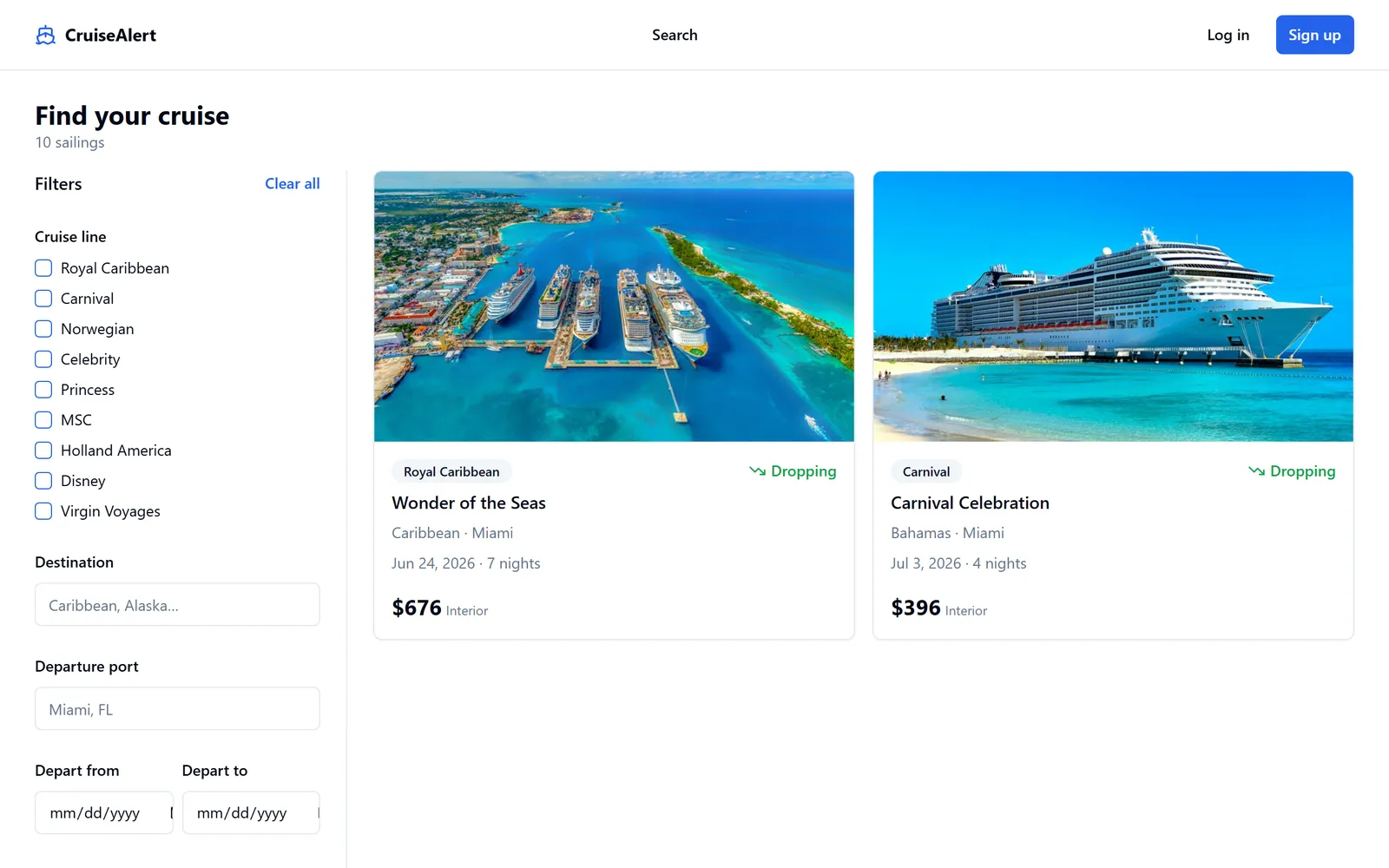Focus the Destination input field
1389x868 pixels.
point(177,604)
